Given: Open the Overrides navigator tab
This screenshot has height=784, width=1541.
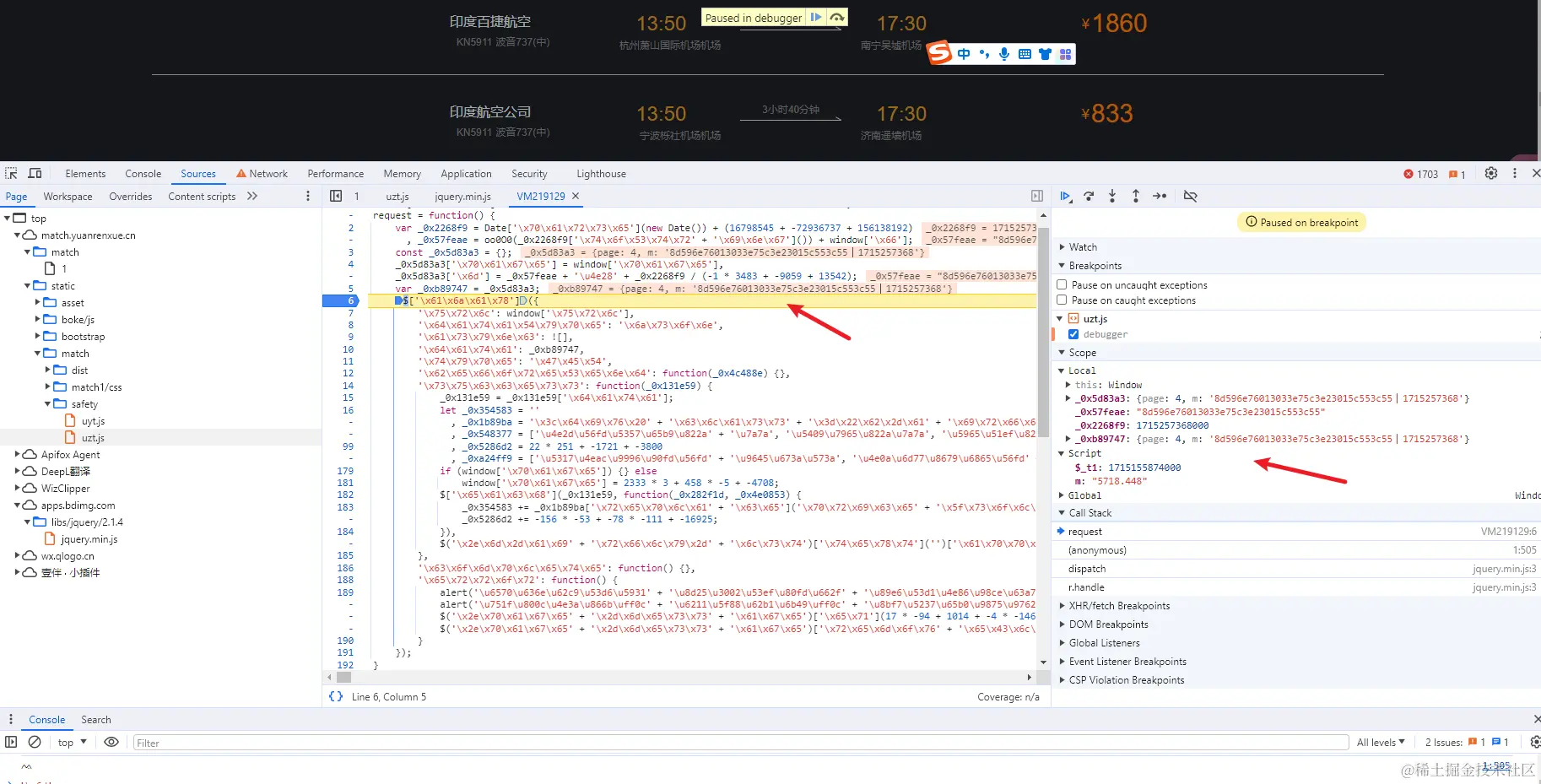Looking at the screenshot, I should pyautogui.click(x=131, y=197).
